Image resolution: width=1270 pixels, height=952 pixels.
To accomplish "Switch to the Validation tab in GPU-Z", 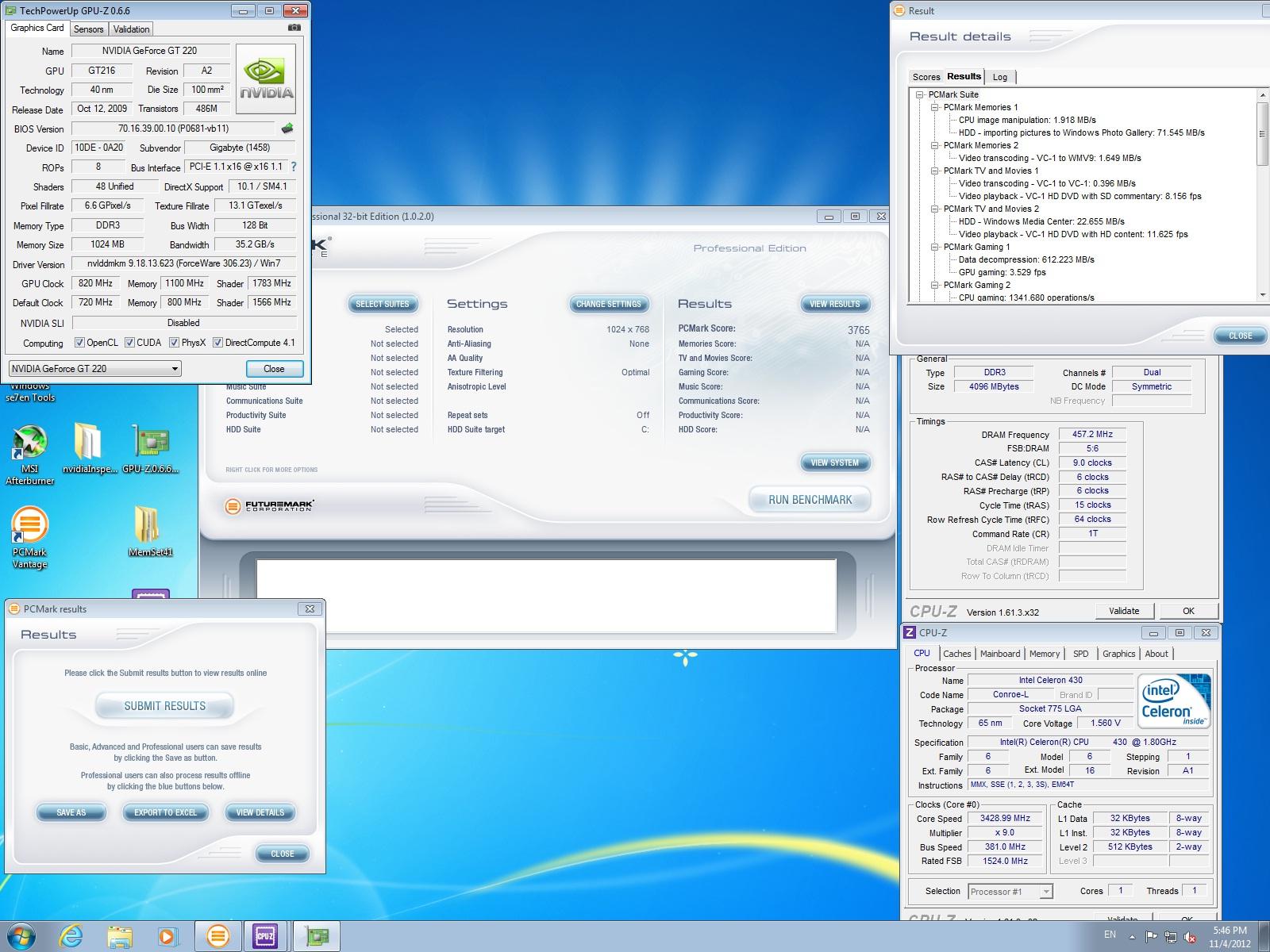I will pos(131,29).
